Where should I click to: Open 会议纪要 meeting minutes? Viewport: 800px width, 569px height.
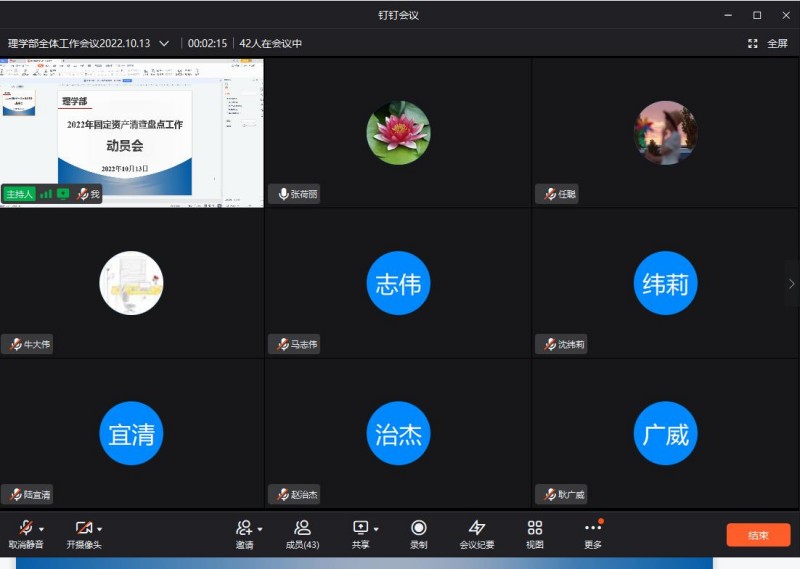pyautogui.click(x=477, y=533)
